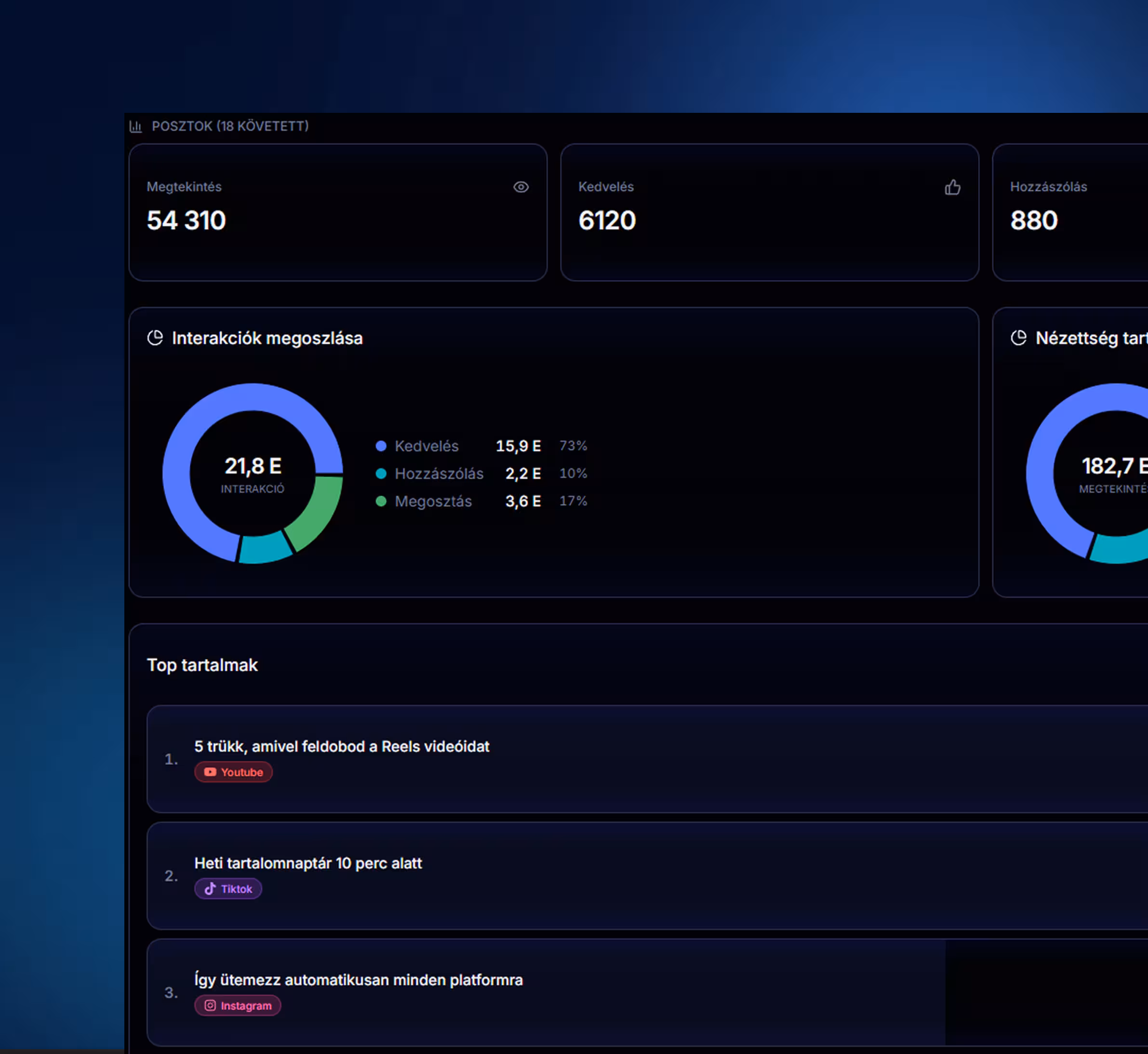Viewport: 1148px width, 1054px height.
Task: Click the '54 310' views number
Action: coord(187,220)
